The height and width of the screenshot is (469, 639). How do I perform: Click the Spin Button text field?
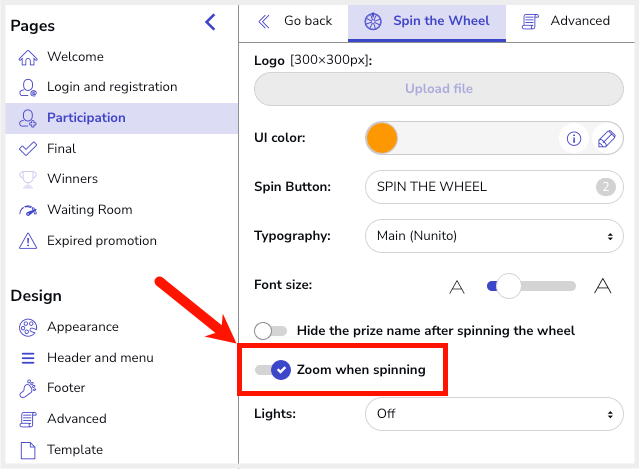494,187
